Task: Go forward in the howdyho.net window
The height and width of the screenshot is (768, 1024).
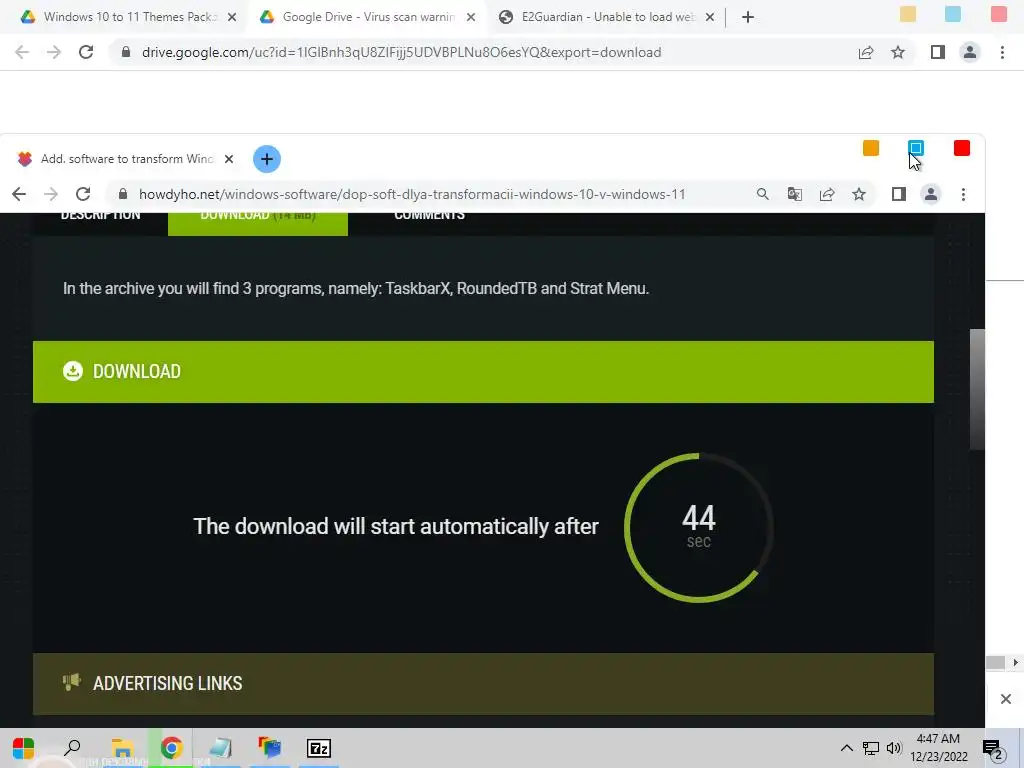Action: (51, 194)
